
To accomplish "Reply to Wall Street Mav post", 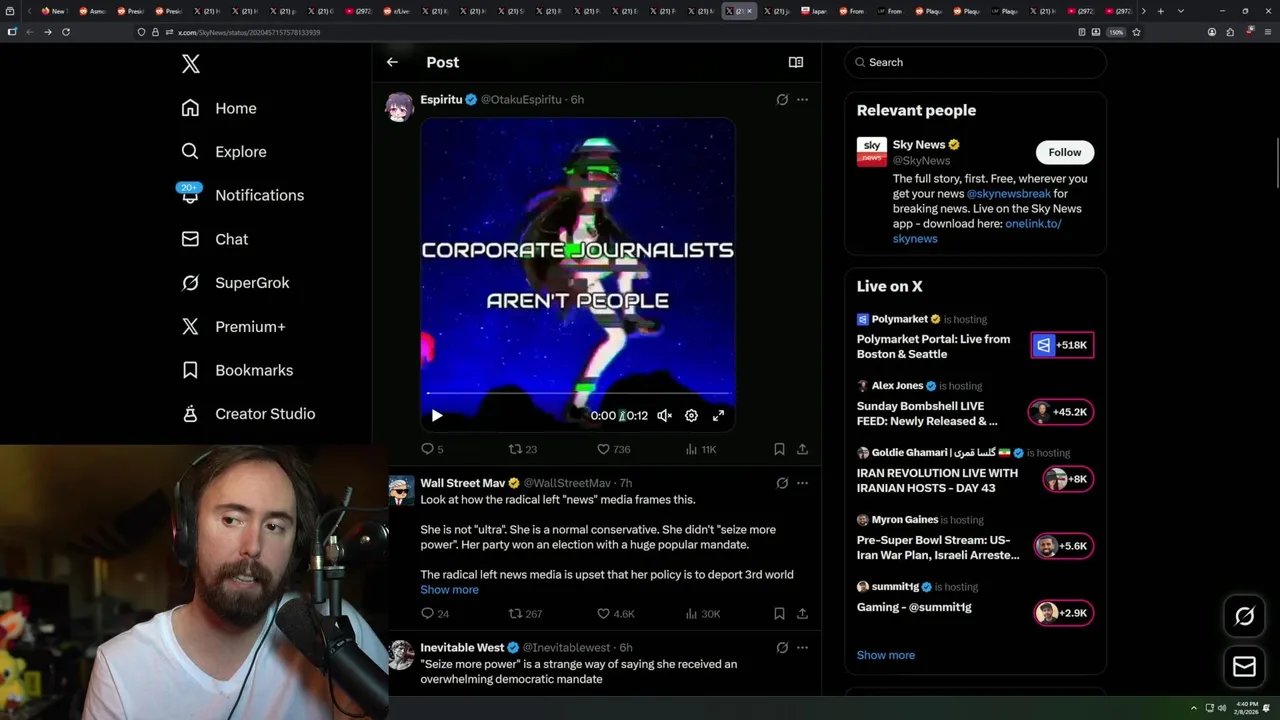I will pyautogui.click(x=434, y=613).
